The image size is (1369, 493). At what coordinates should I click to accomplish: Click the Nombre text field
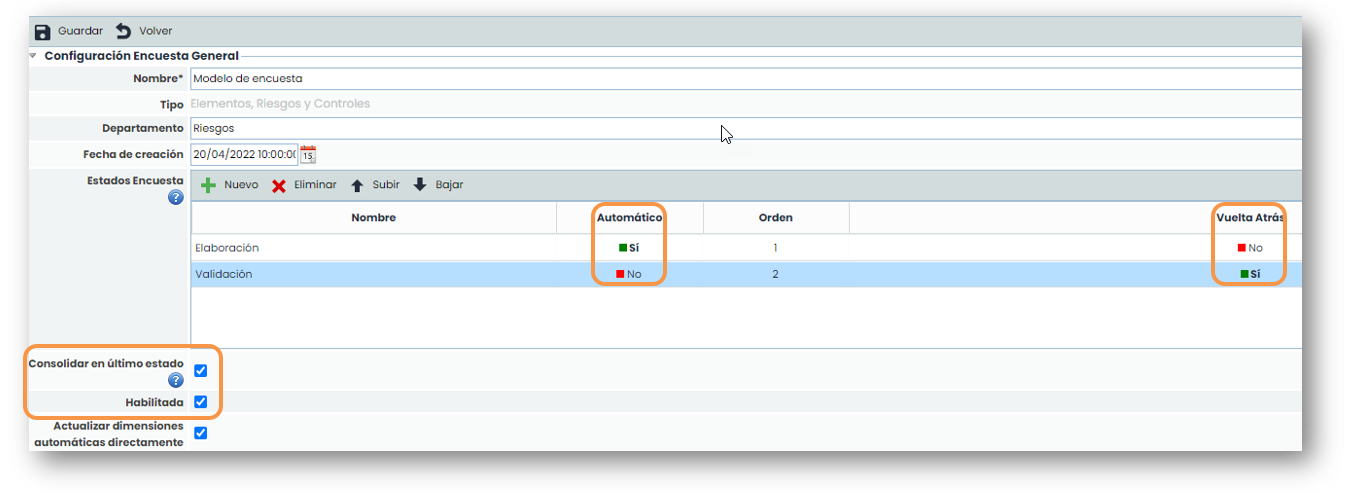pyautogui.click(x=700, y=78)
